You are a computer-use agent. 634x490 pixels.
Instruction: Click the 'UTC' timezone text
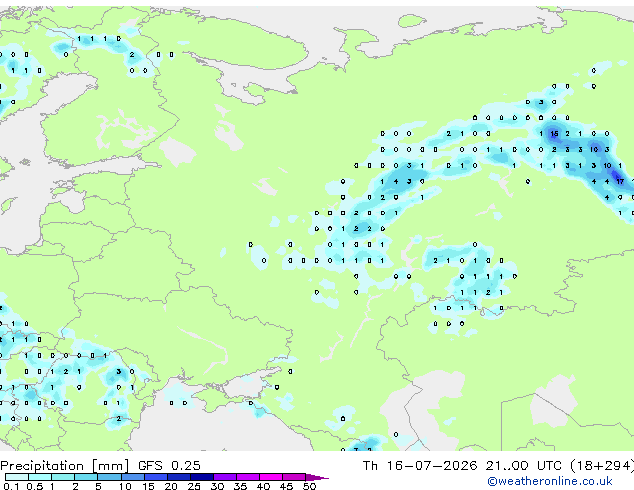click(x=549, y=466)
